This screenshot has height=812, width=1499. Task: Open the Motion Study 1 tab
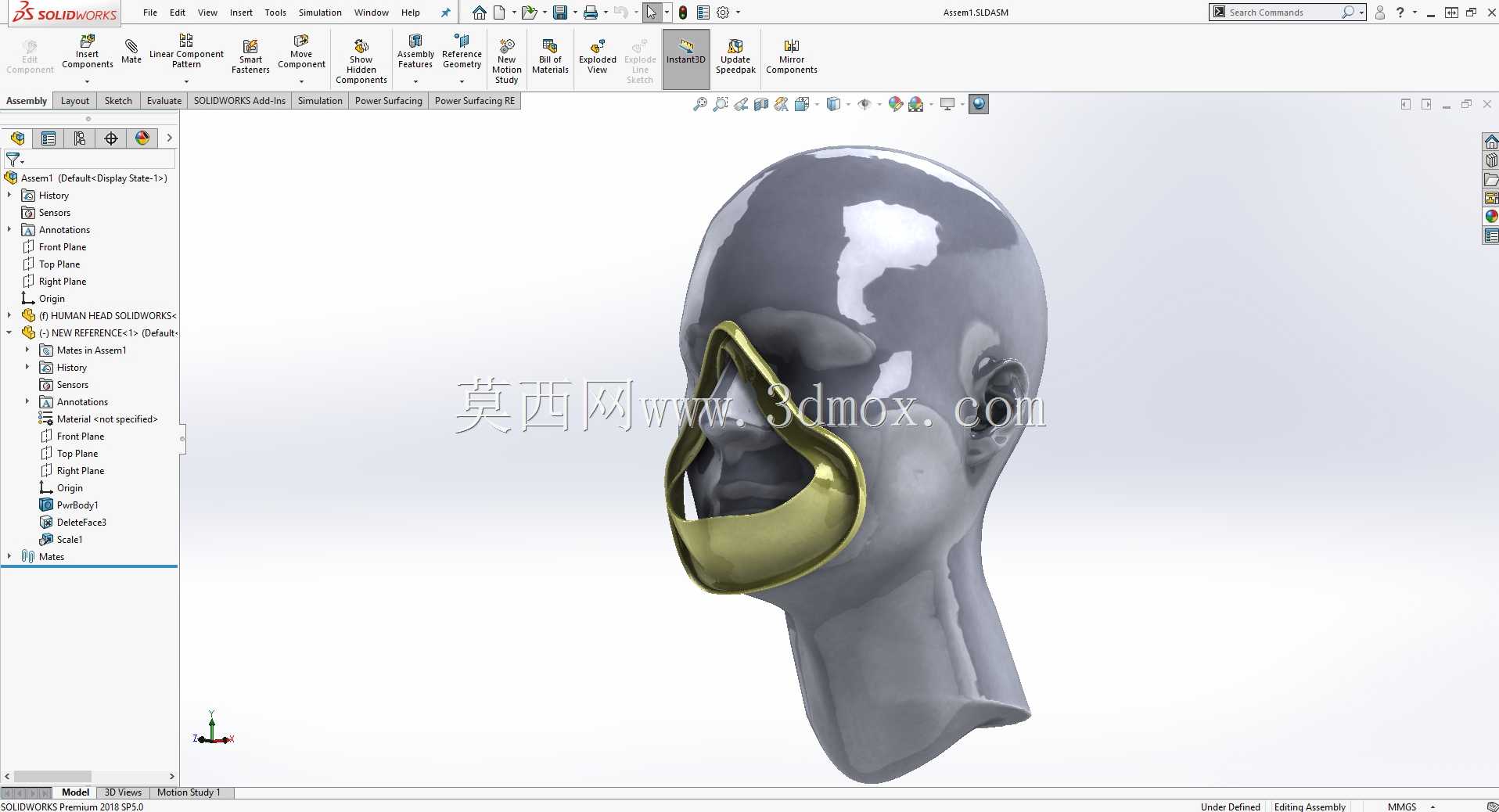pos(189,792)
